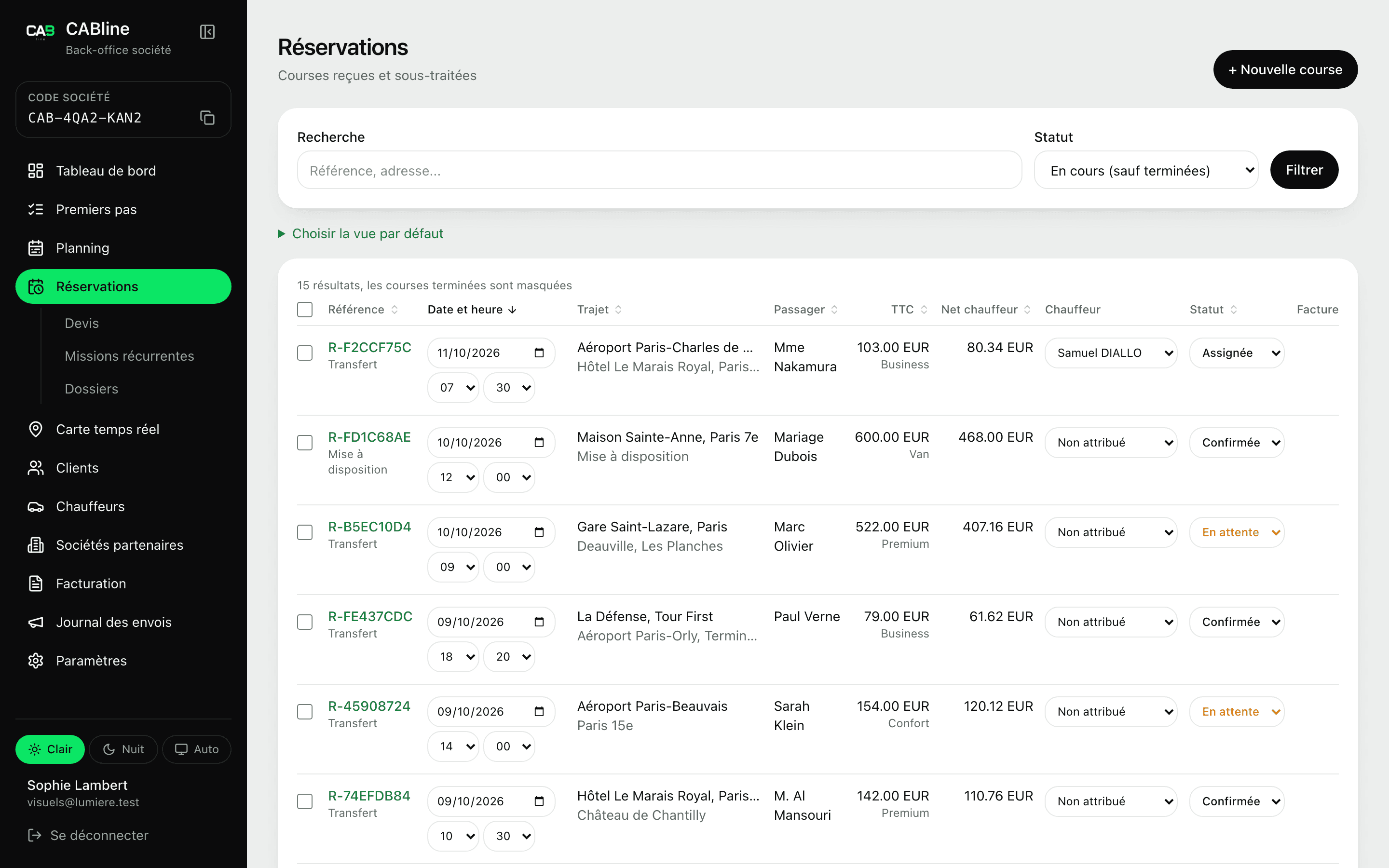
Task: Click the Facturation document icon
Action: coord(36,583)
